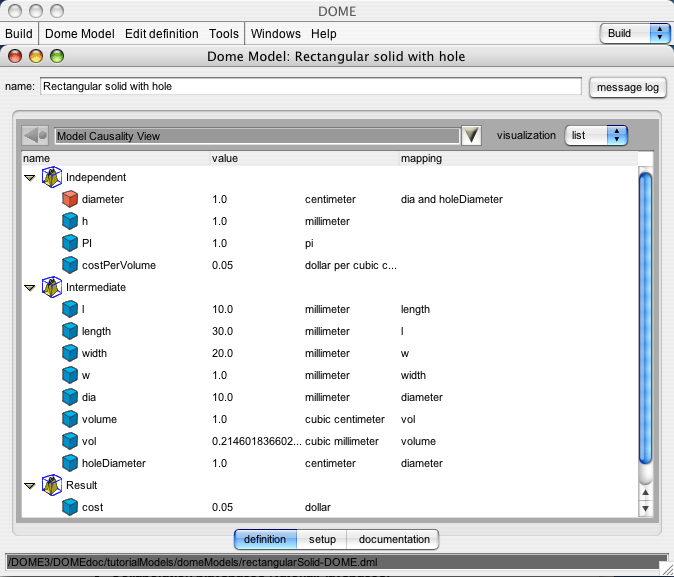This screenshot has height=577, width=674.
Task: Click the 'dollar' unit of cost
Action: click(x=318, y=507)
